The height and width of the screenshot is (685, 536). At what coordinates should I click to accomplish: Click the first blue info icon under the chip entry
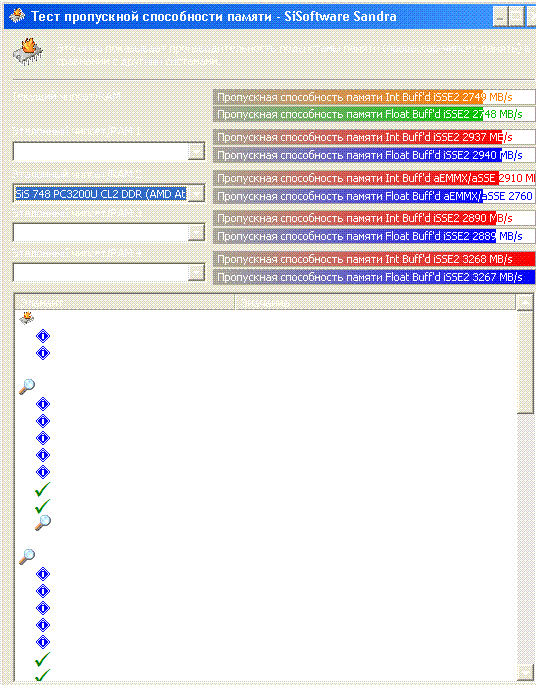pyautogui.click(x=43, y=336)
